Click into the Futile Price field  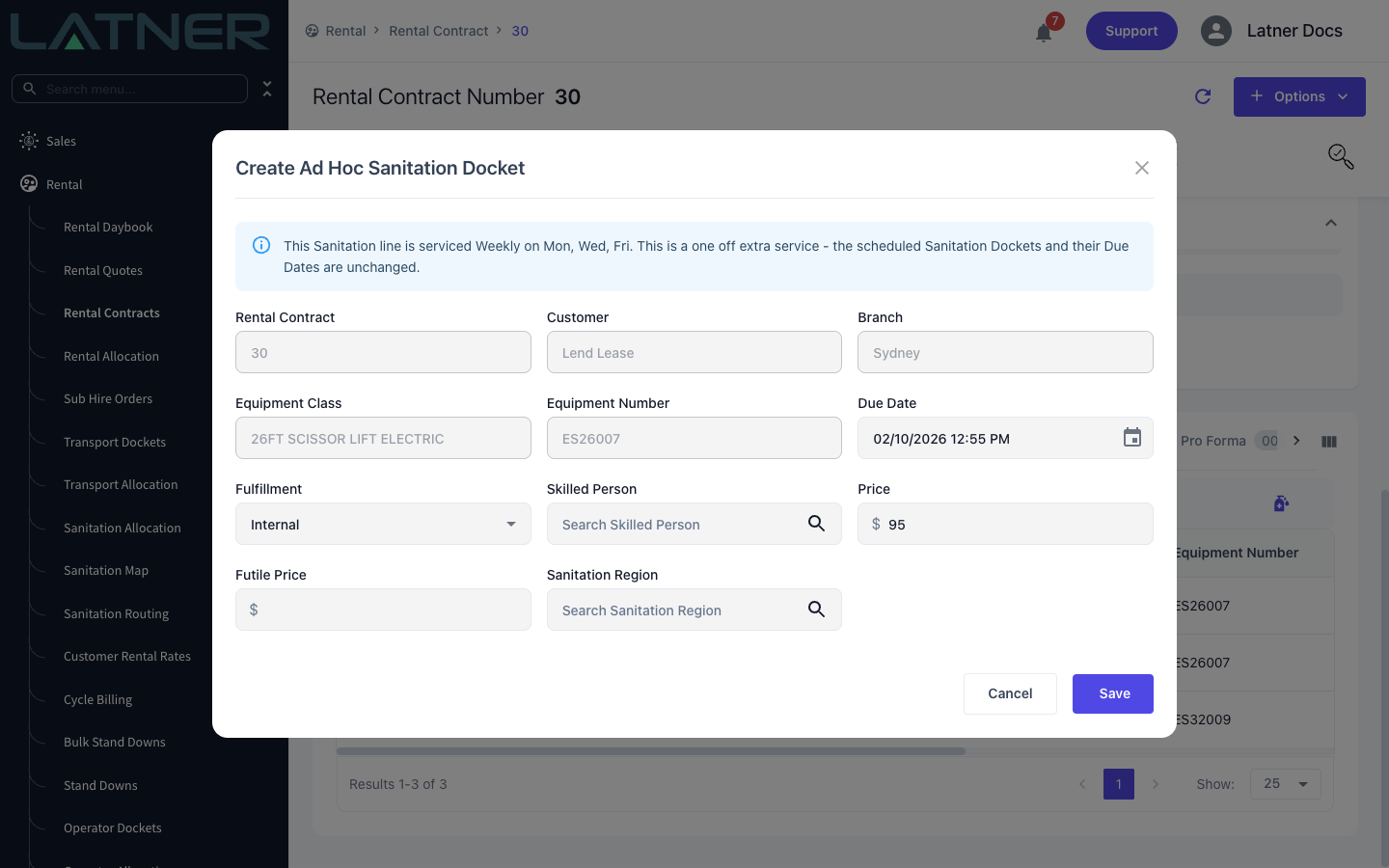383,610
